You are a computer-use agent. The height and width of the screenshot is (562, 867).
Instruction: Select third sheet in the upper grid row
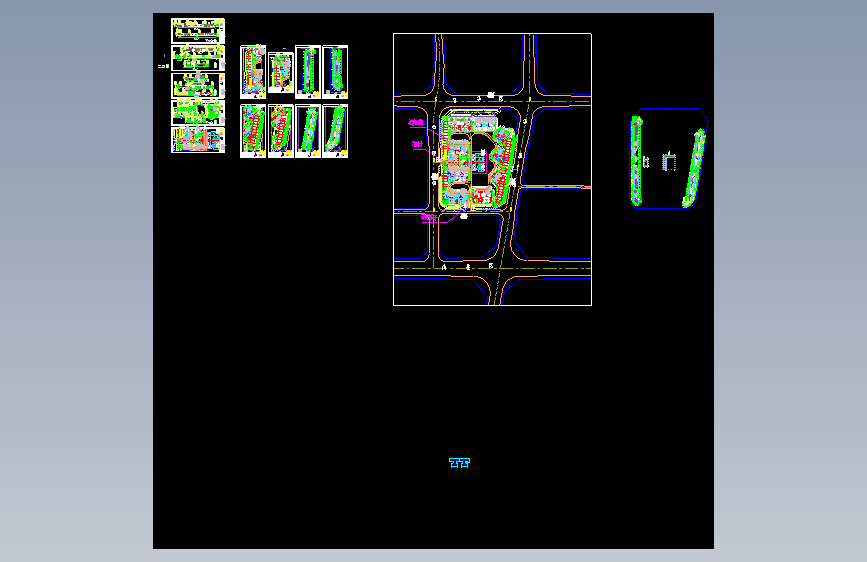click(x=308, y=72)
